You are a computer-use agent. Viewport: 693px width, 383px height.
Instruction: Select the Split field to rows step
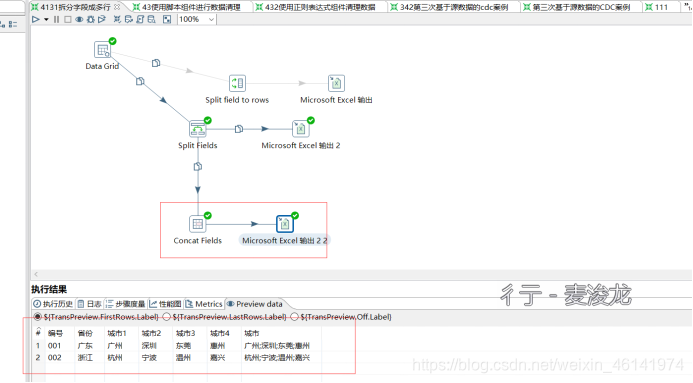click(x=237, y=83)
